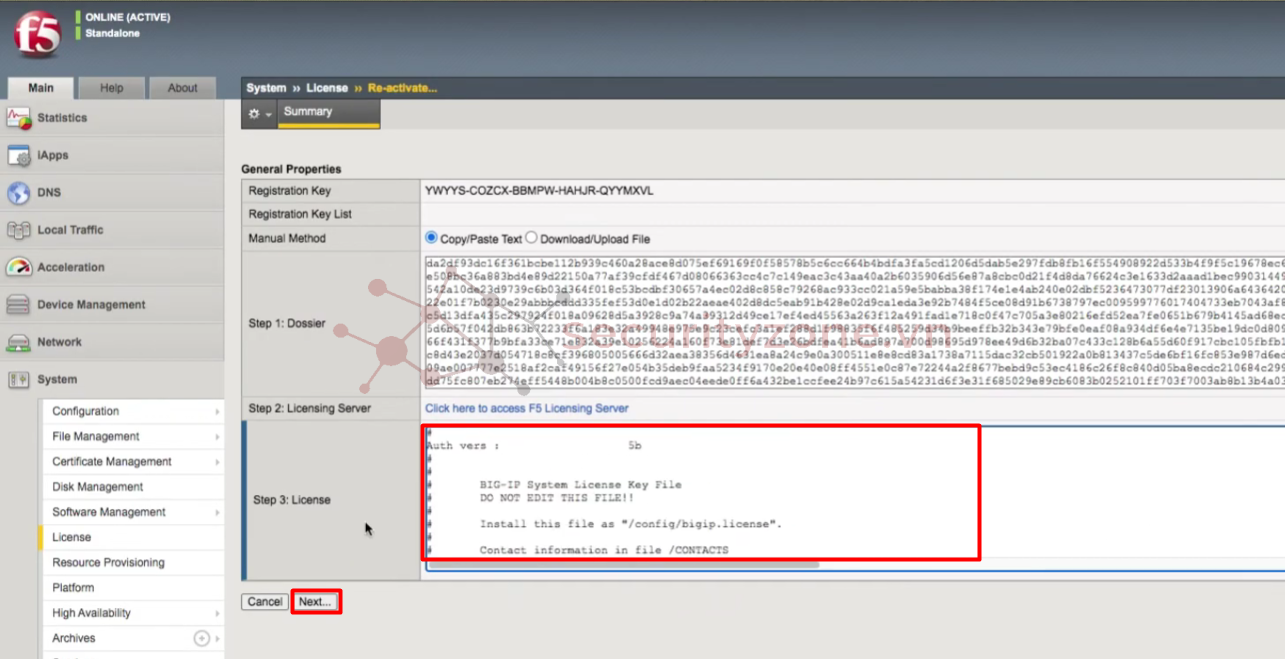
Task: Open the Disk Management menu item
Action: 132,487
